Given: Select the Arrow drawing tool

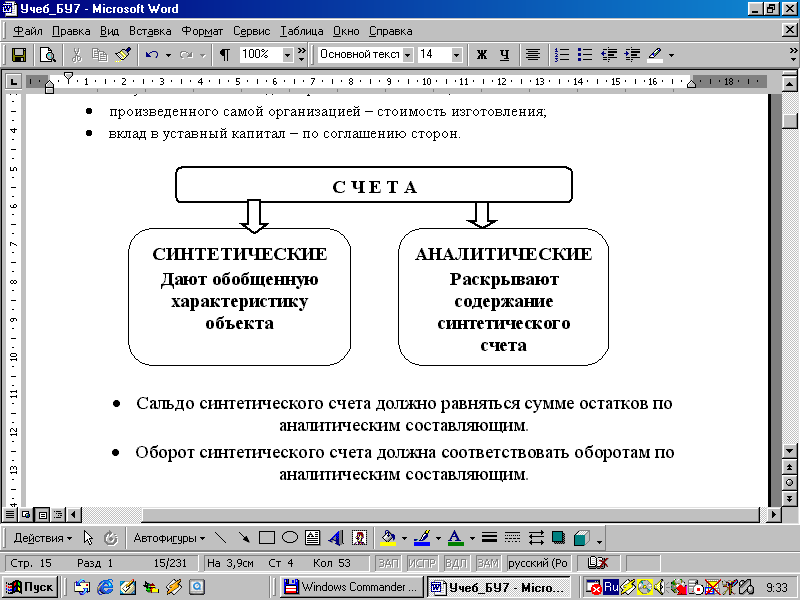Looking at the screenshot, I should [x=244, y=538].
